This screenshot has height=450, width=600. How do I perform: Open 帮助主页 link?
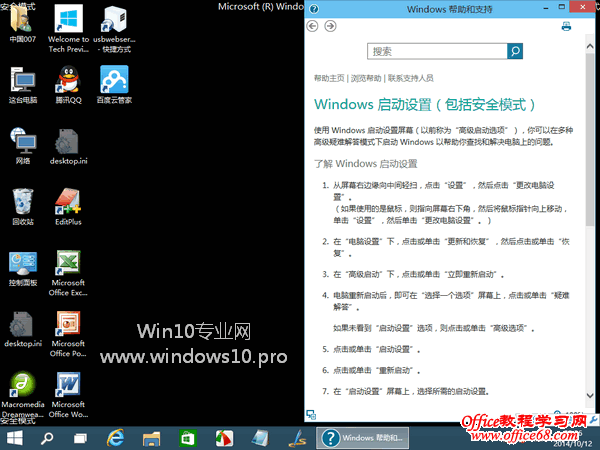329,78
